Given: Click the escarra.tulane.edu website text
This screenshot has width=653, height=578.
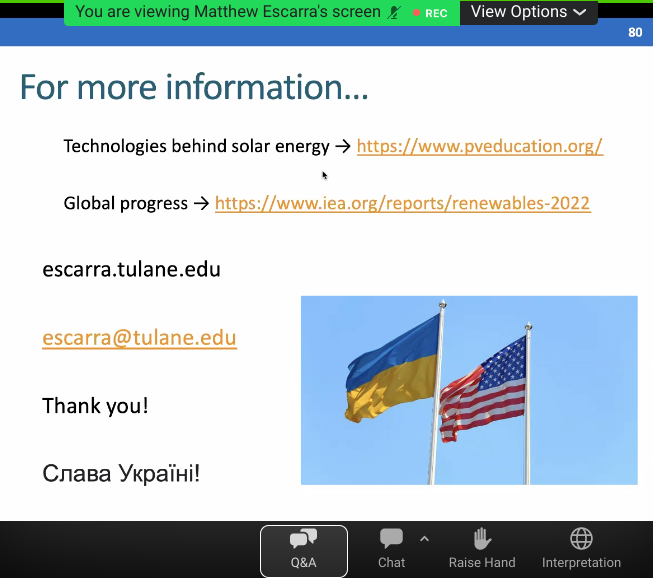Looking at the screenshot, I should pyautogui.click(x=131, y=269).
